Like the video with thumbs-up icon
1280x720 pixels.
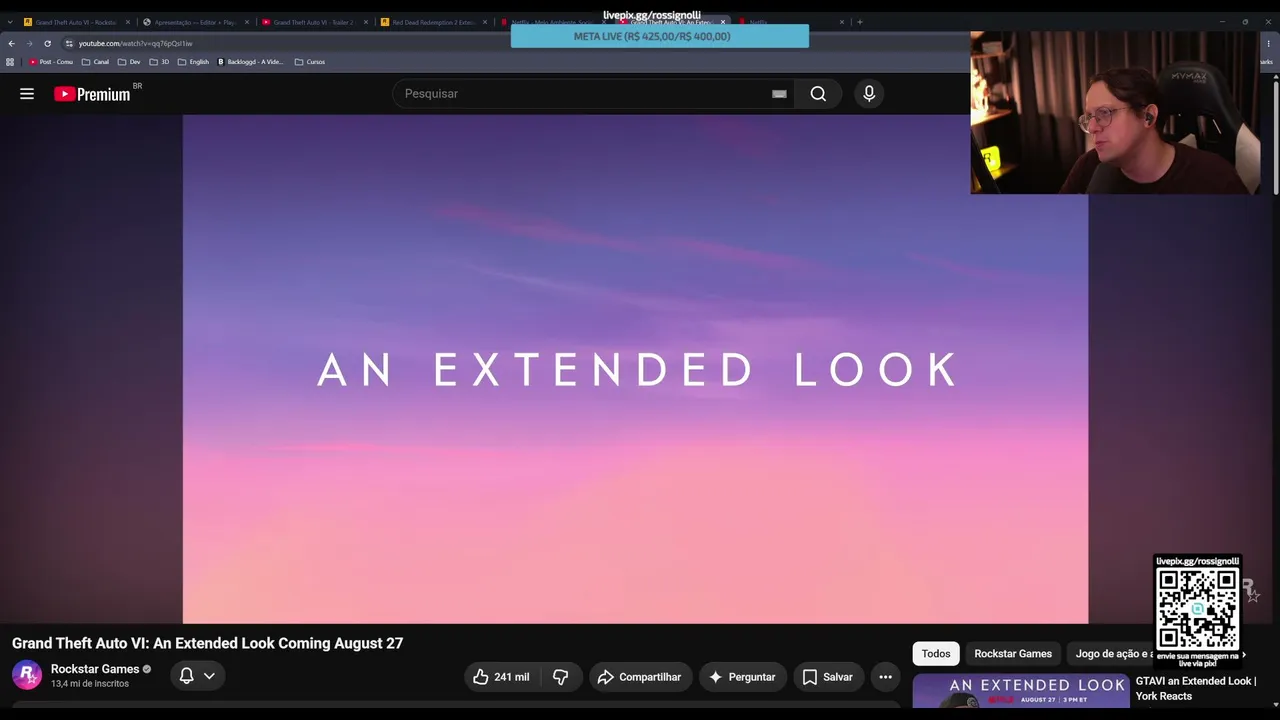tap(502, 677)
